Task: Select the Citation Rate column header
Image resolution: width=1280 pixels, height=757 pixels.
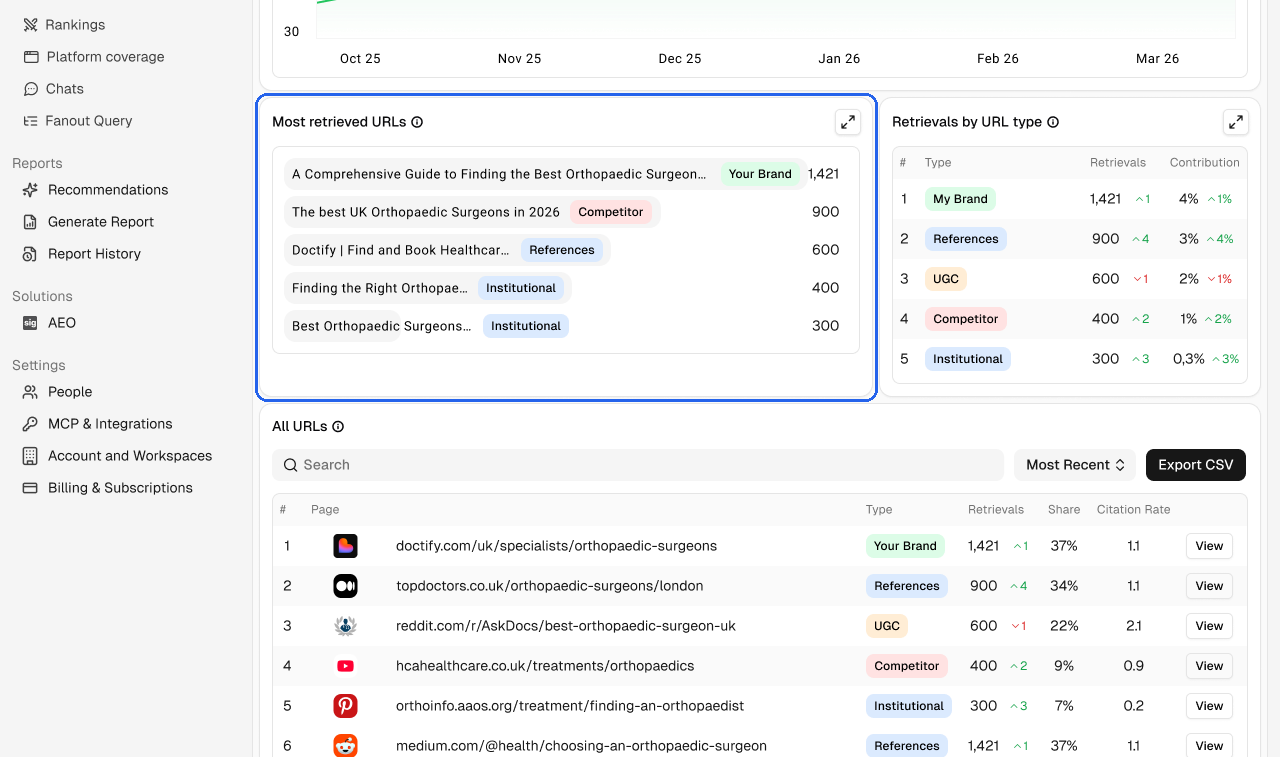Action: click(1133, 510)
